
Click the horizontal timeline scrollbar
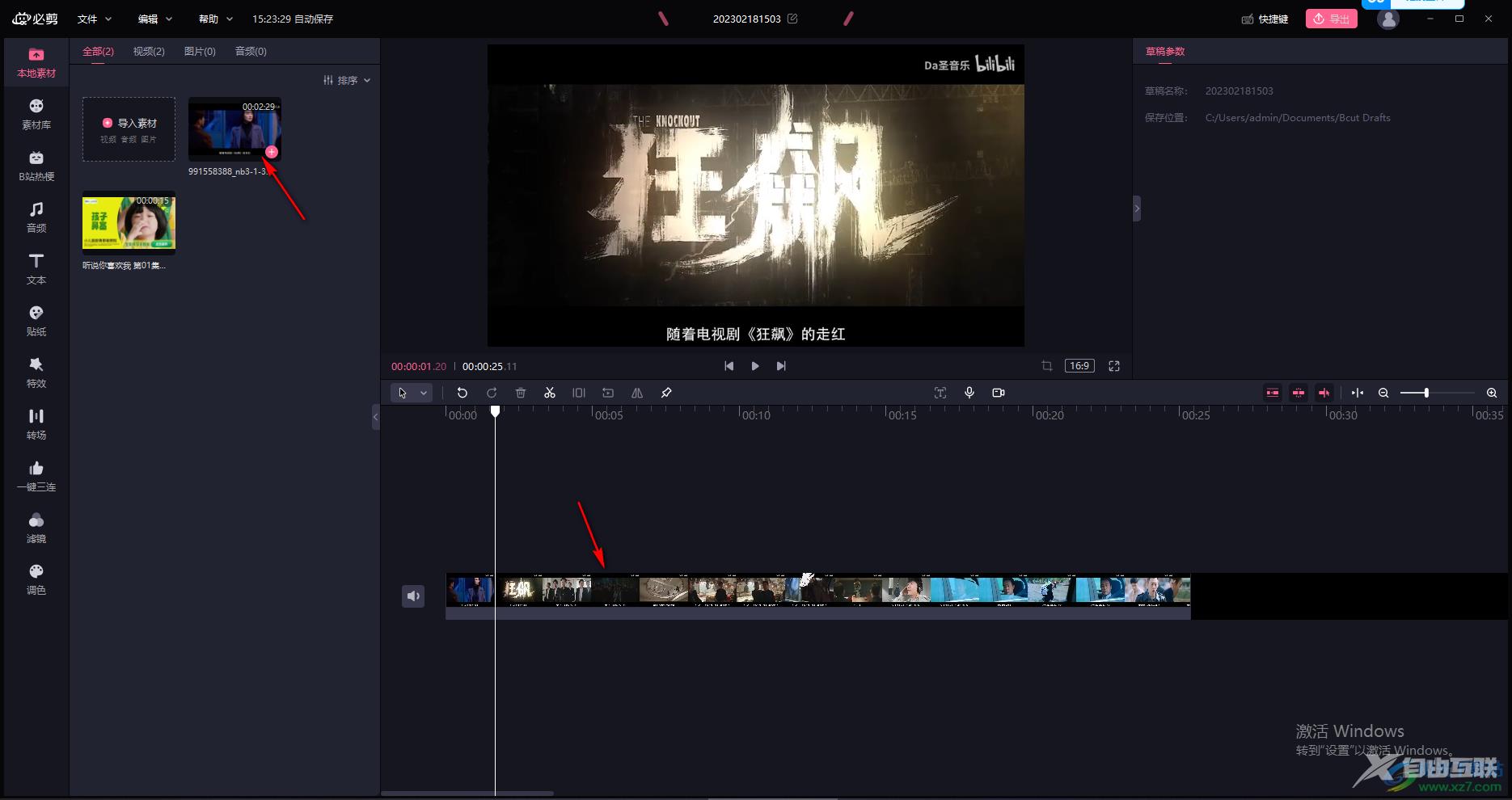pos(467,794)
